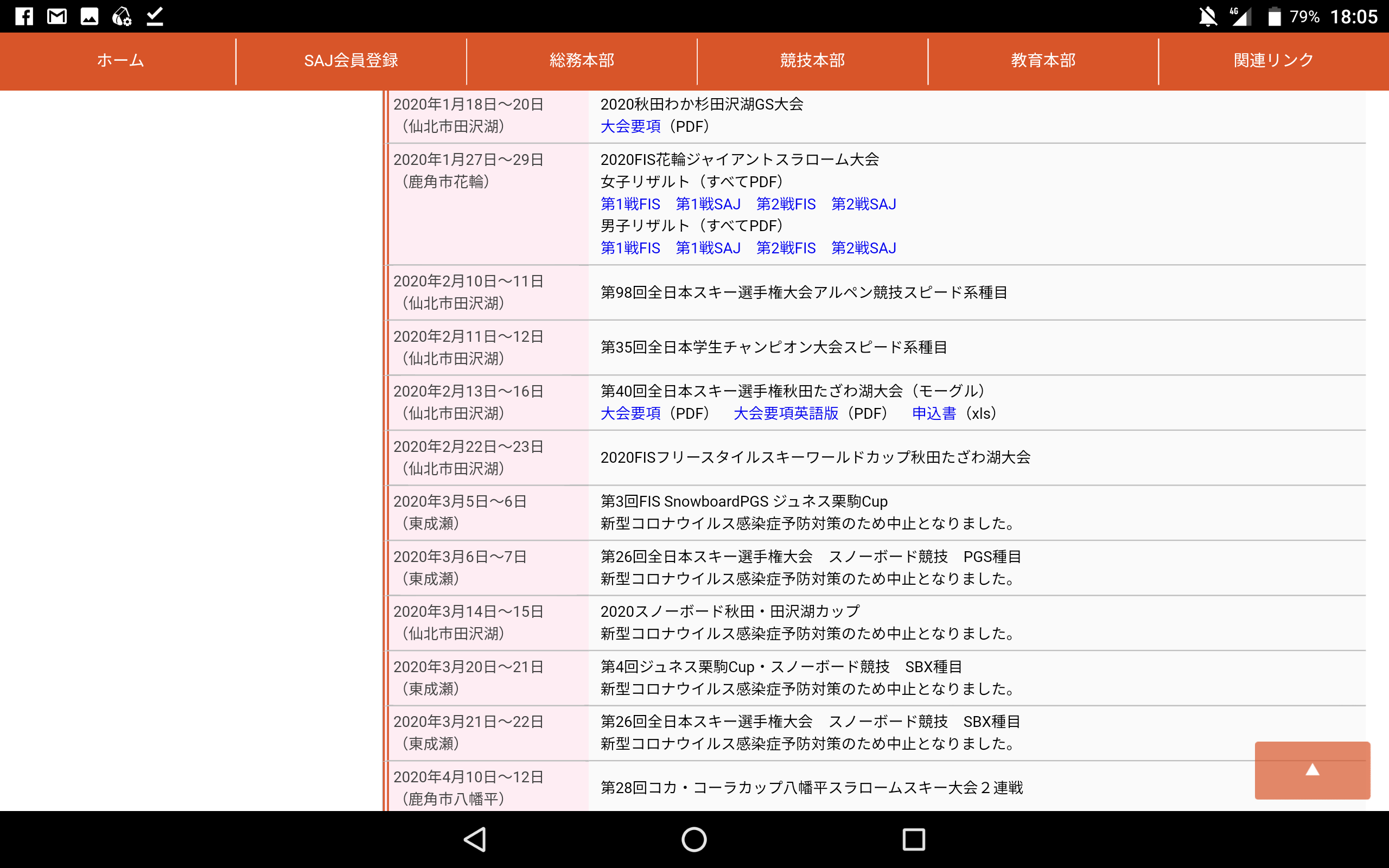Tap the recent apps square icon
Screen dimensions: 1389x868
(x=913, y=839)
